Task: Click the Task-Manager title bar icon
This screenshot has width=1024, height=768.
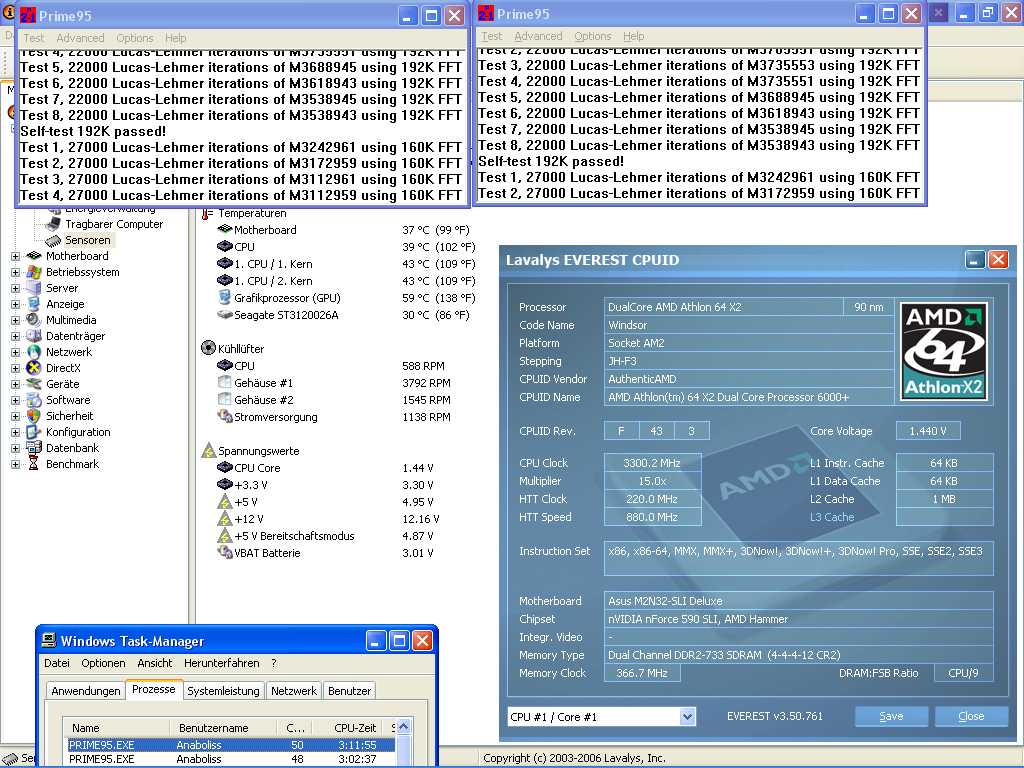Action: pyautogui.click(x=49, y=641)
